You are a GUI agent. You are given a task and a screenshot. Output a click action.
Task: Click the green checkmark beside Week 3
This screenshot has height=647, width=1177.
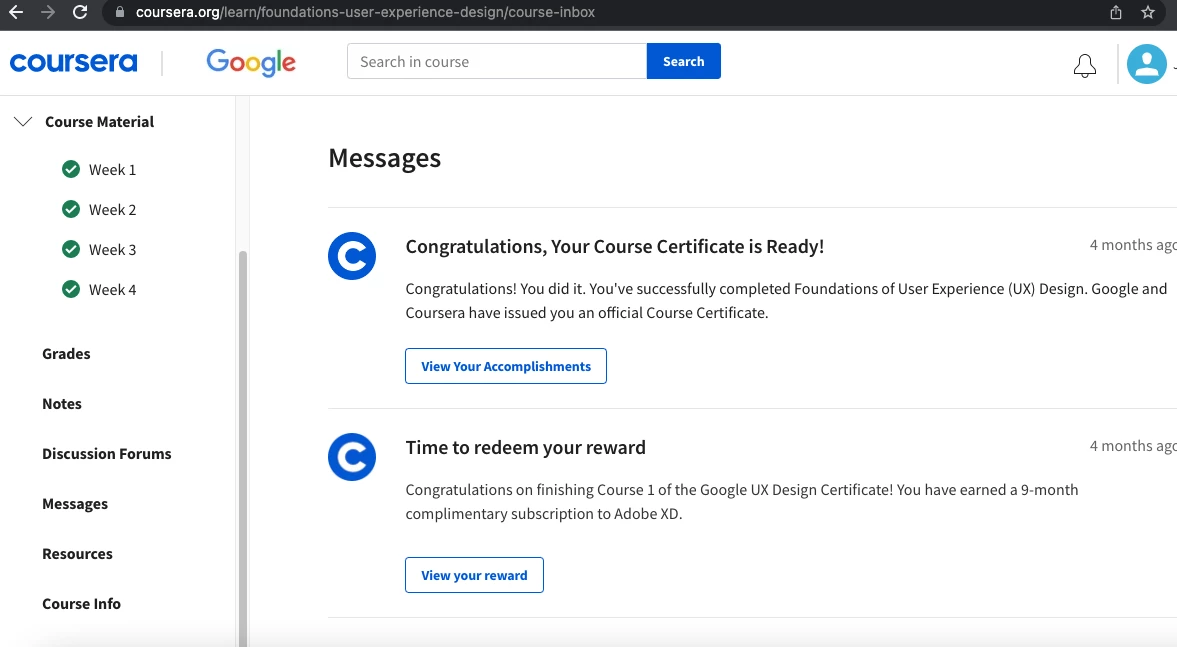[71, 248]
